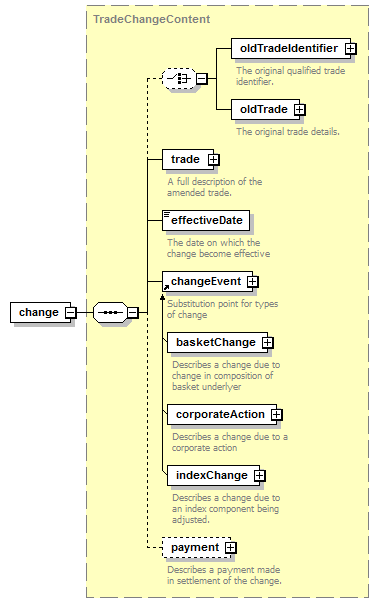This screenshot has height=603, width=379.
Task: Expand the indexChange plus box
Action: coord(259,475)
